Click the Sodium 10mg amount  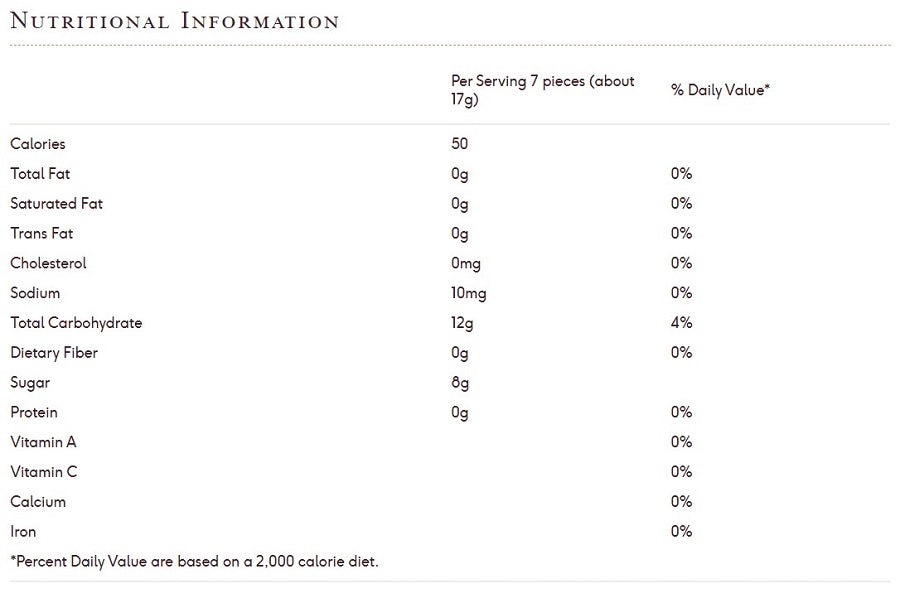pyautogui.click(x=469, y=293)
